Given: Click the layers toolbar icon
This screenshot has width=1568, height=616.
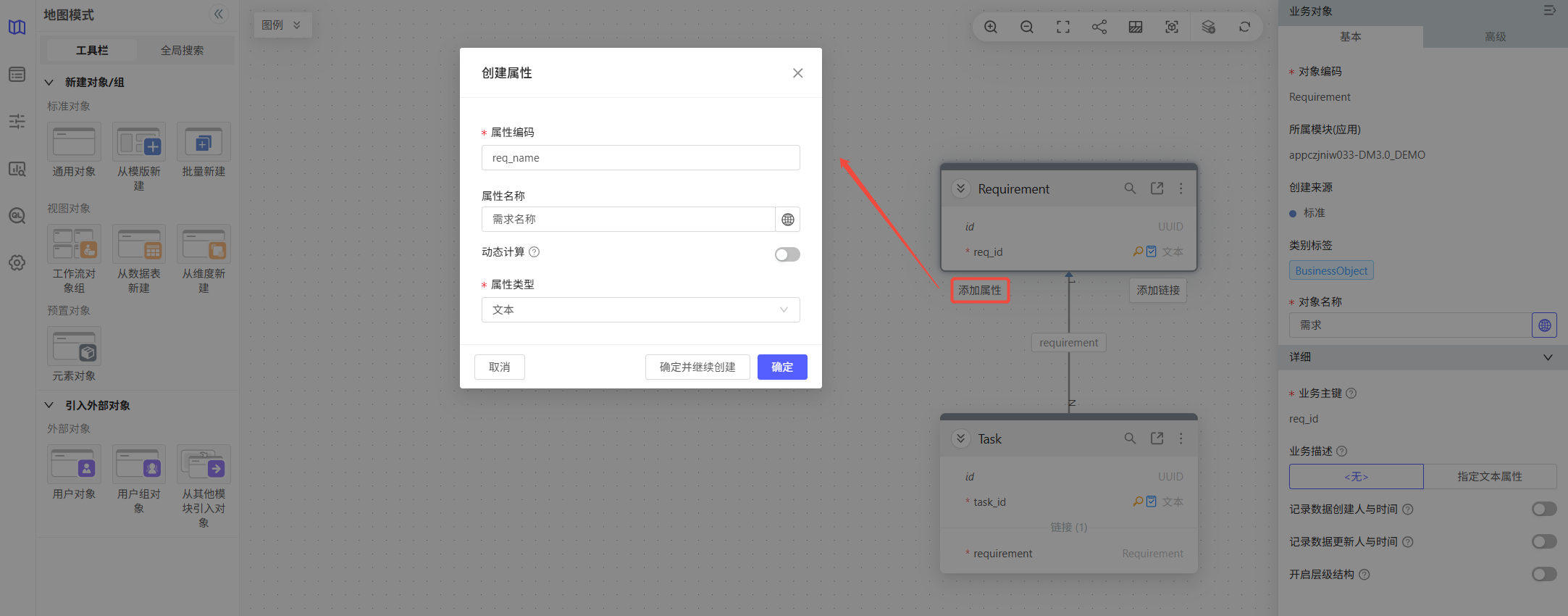Looking at the screenshot, I should point(1208,27).
